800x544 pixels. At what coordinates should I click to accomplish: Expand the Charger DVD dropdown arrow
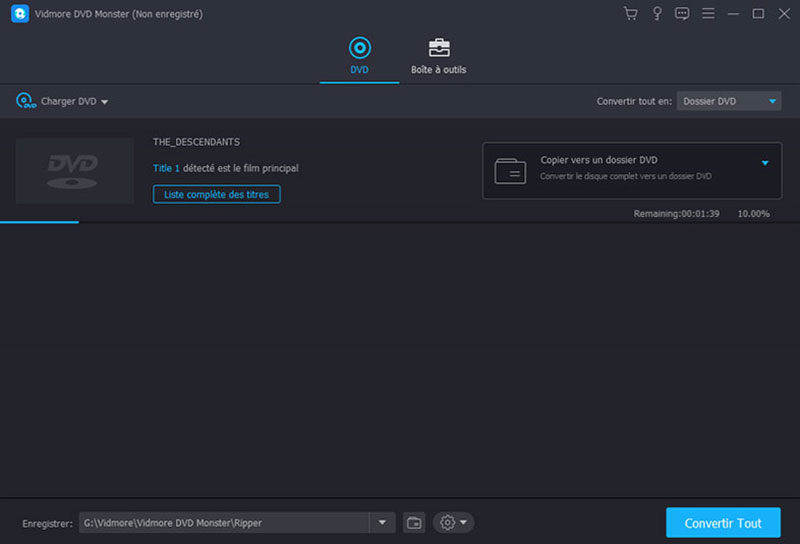pos(105,102)
